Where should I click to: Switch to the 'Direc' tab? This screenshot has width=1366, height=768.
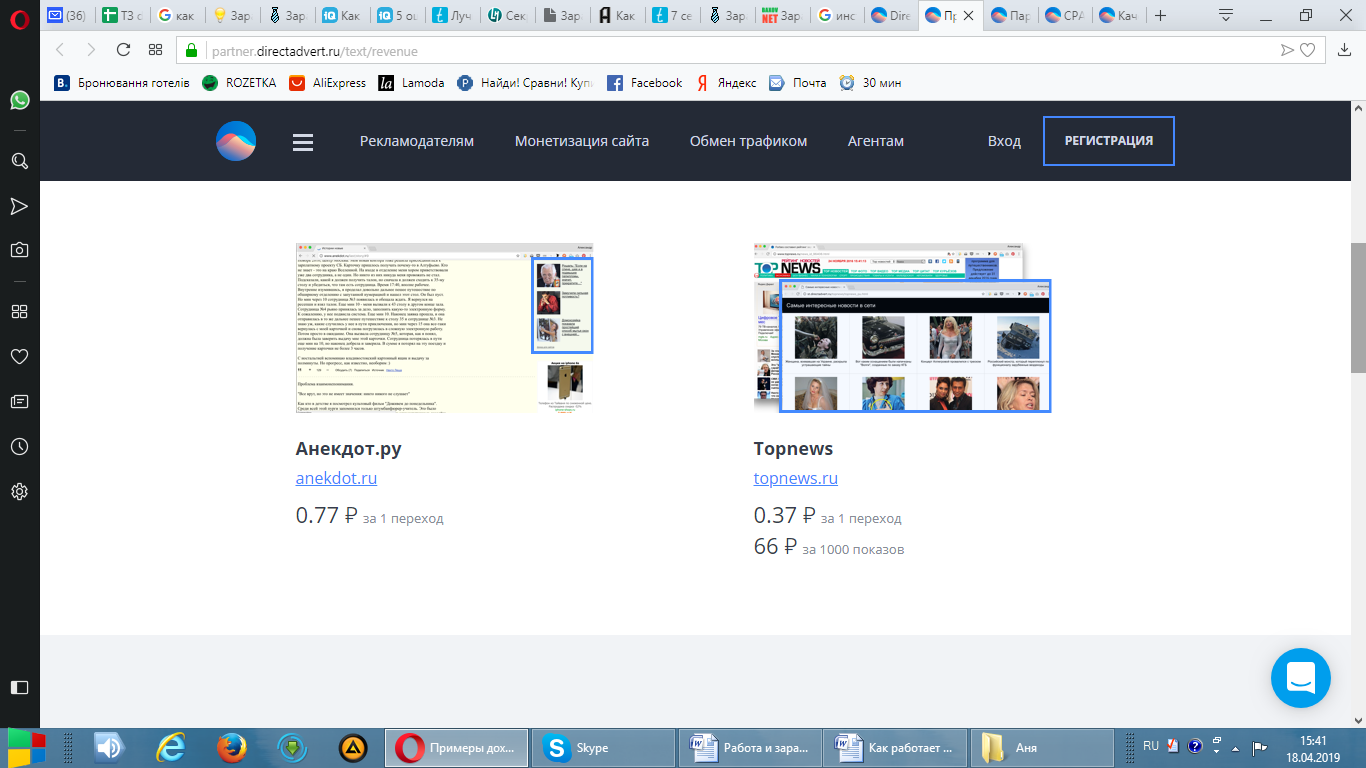893,16
